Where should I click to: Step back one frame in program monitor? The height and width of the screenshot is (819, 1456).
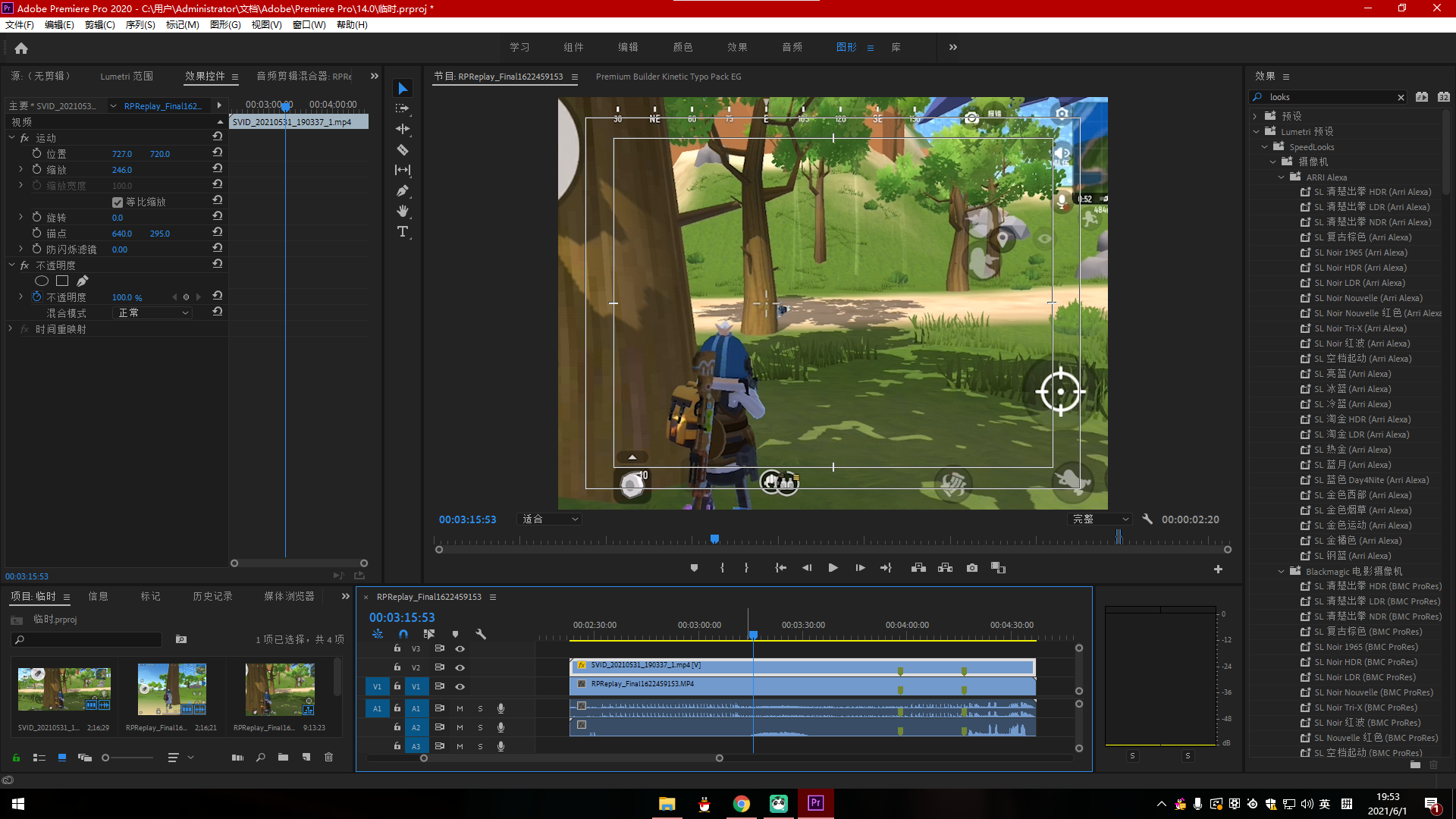[x=807, y=568]
